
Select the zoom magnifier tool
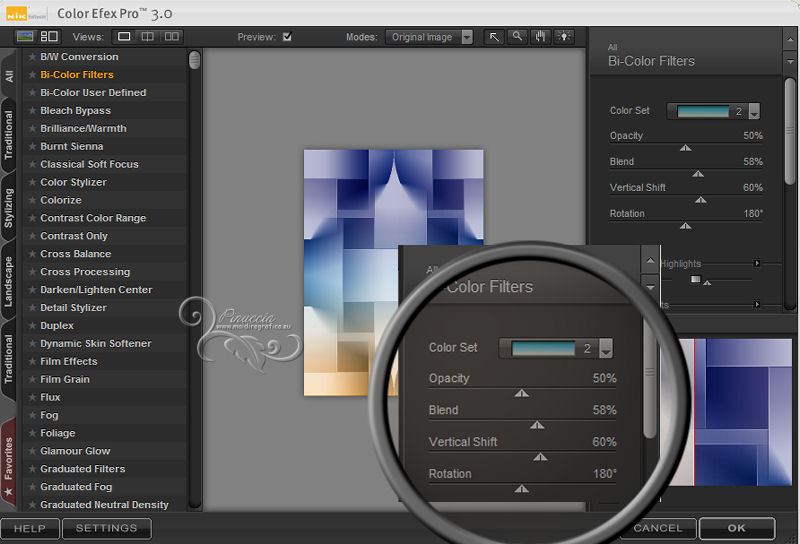pyautogui.click(x=518, y=37)
